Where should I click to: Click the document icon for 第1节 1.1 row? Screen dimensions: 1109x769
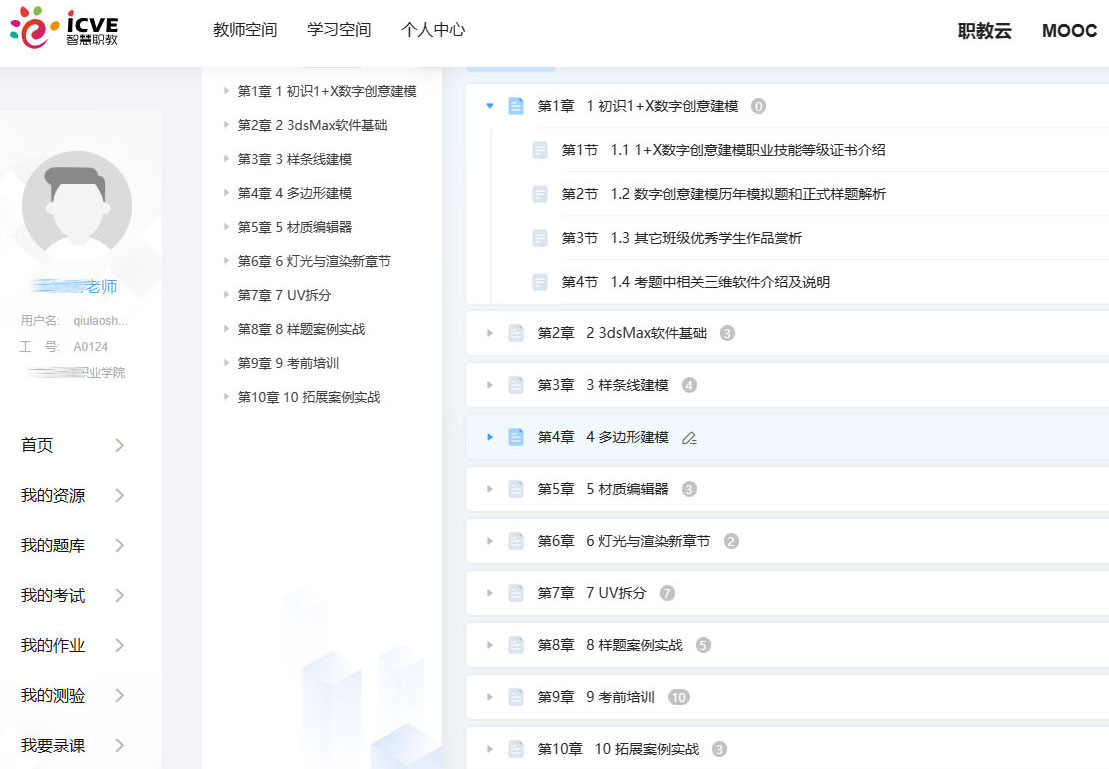pyautogui.click(x=540, y=150)
